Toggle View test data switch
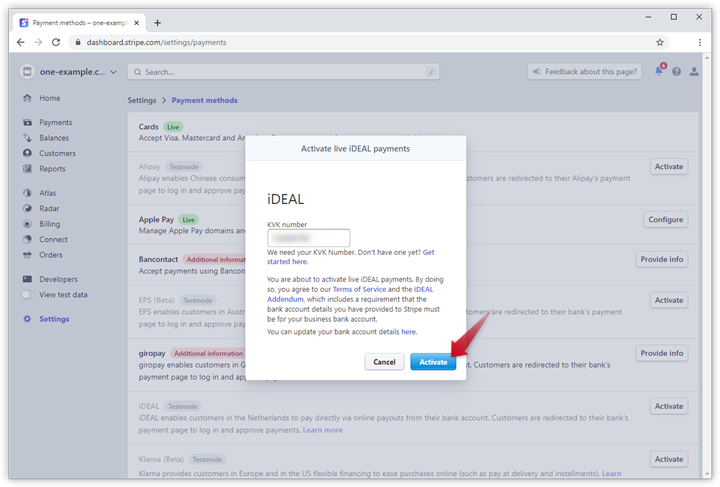This screenshot has width=720, height=487. (x=27, y=295)
